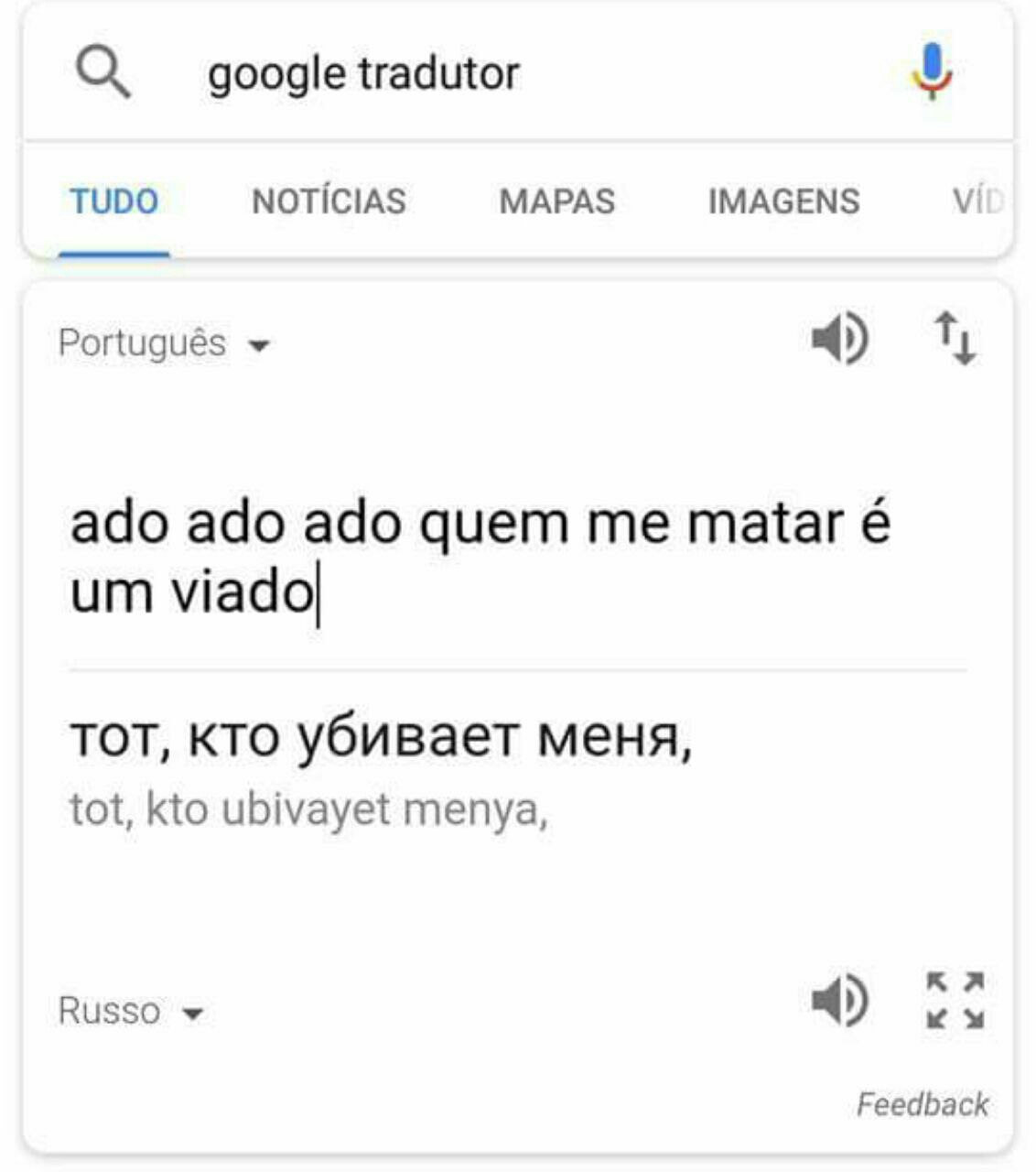The width and height of the screenshot is (1036, 1172).
Task: Activate voice search microphone
Action: 932,71
